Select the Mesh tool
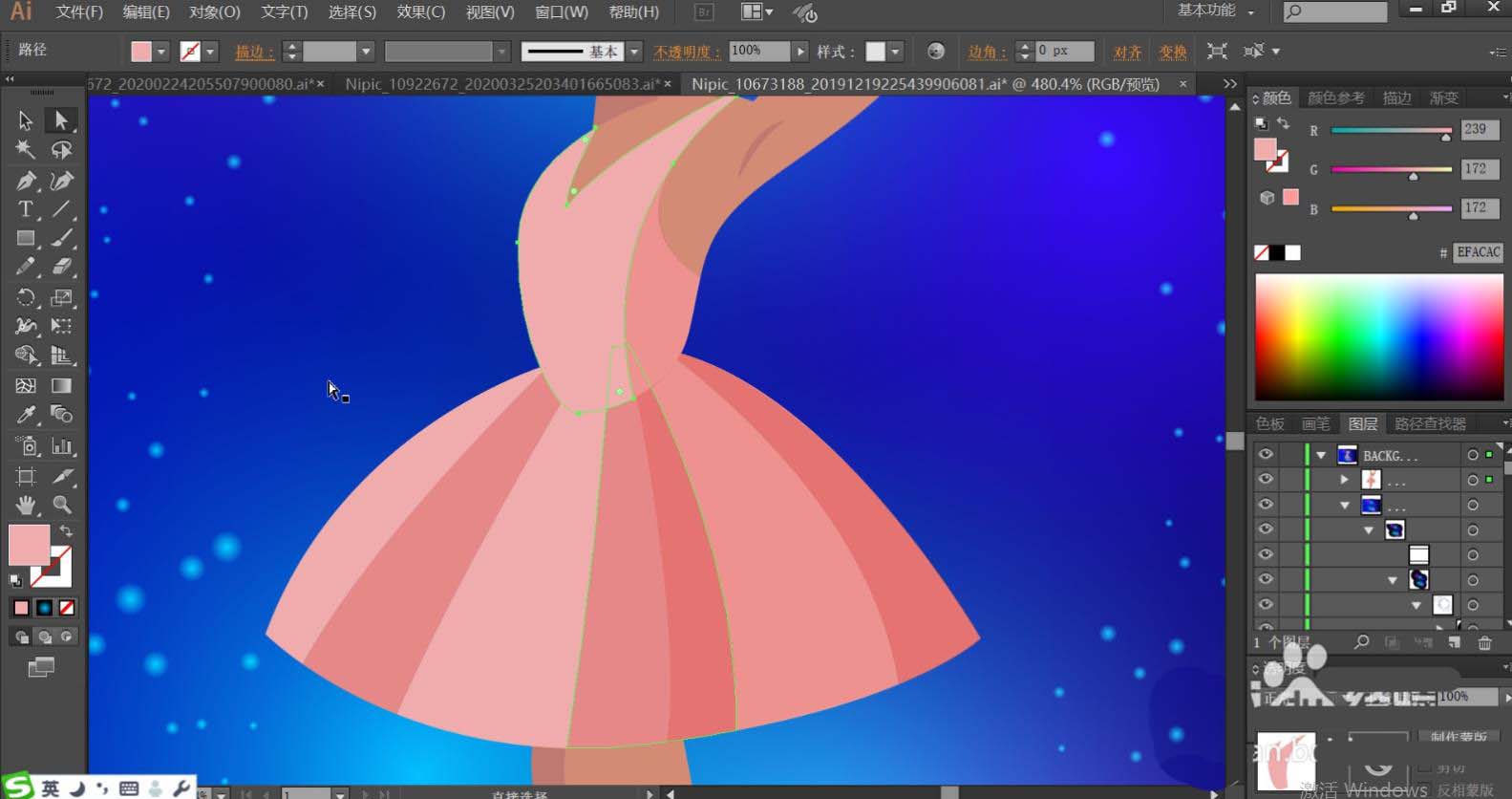The image size is (1512, 799). 25,386
